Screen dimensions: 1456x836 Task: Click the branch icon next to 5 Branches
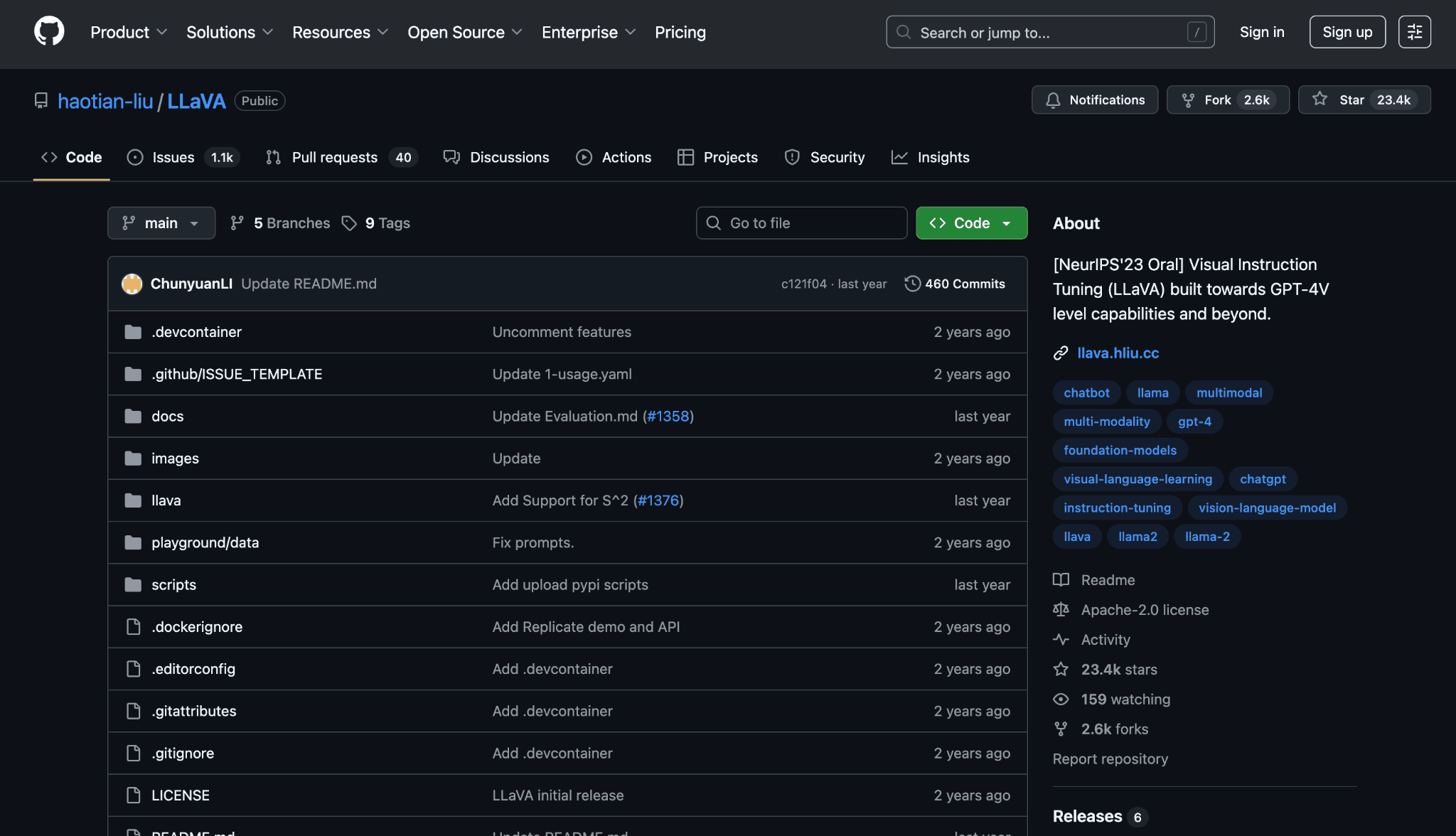pos(237,223)
